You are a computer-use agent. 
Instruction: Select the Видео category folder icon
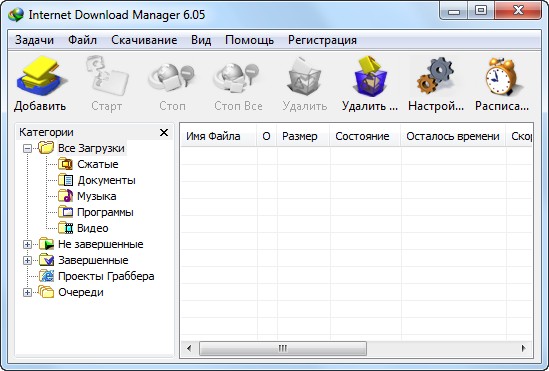65,228
